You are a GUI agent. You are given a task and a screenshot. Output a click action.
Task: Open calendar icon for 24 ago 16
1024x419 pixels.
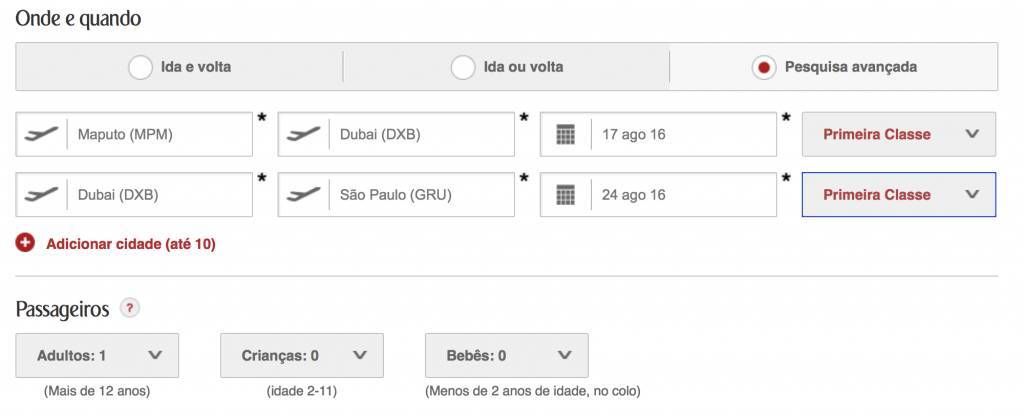click(566, 195)
